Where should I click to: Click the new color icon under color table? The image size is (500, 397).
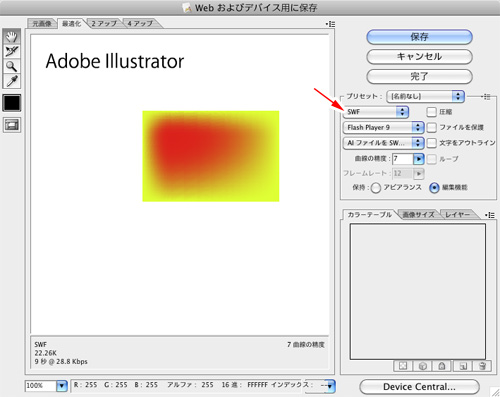463,366
